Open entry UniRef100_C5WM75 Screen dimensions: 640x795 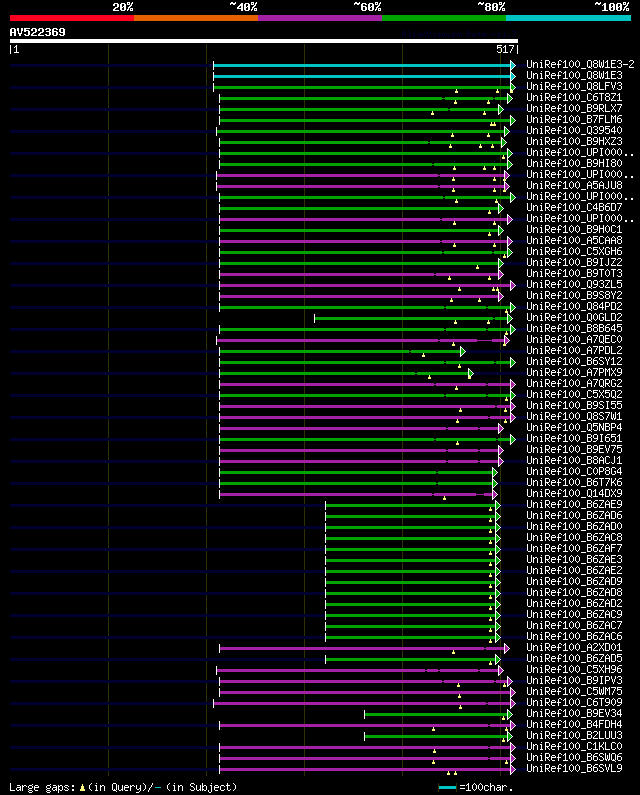pyautogui.click(x=574, y=692)
